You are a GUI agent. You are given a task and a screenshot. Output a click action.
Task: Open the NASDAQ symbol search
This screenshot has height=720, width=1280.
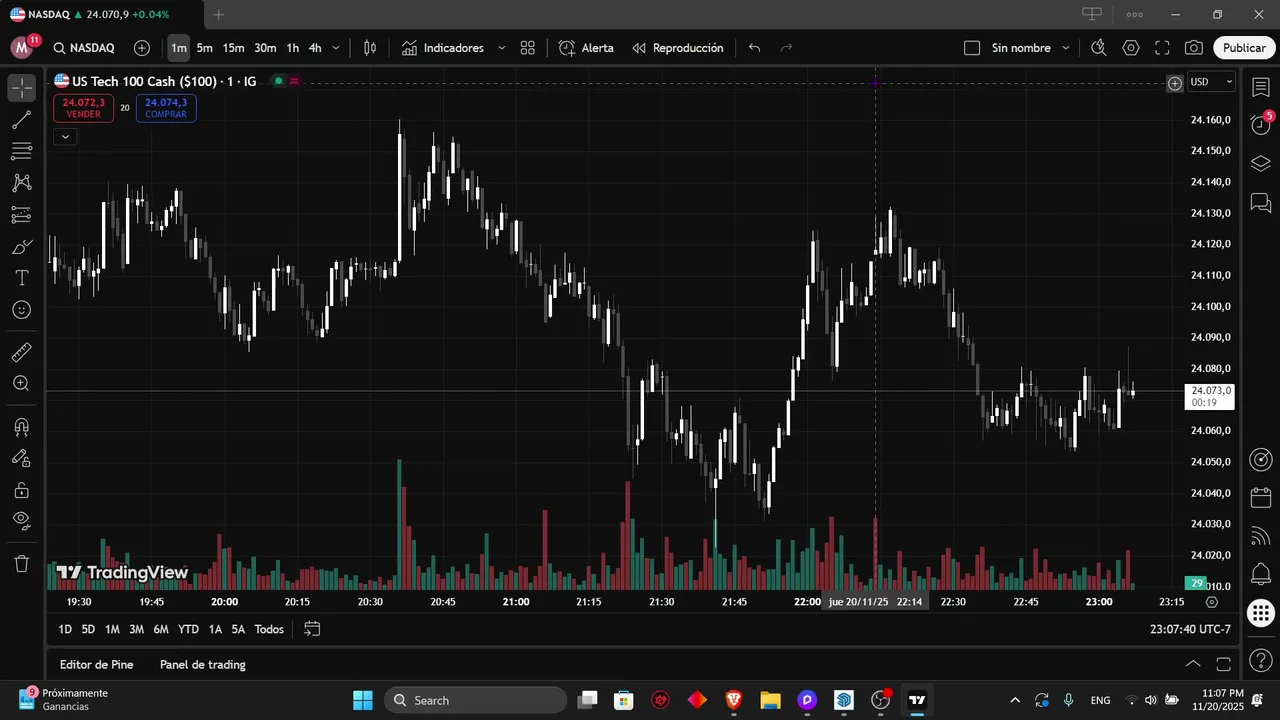pos(84,48)
